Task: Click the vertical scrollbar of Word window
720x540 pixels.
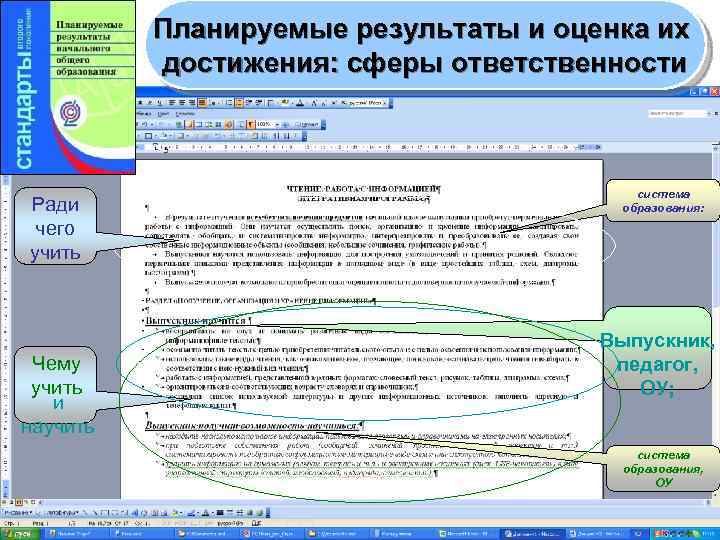Action: [716, 321]
